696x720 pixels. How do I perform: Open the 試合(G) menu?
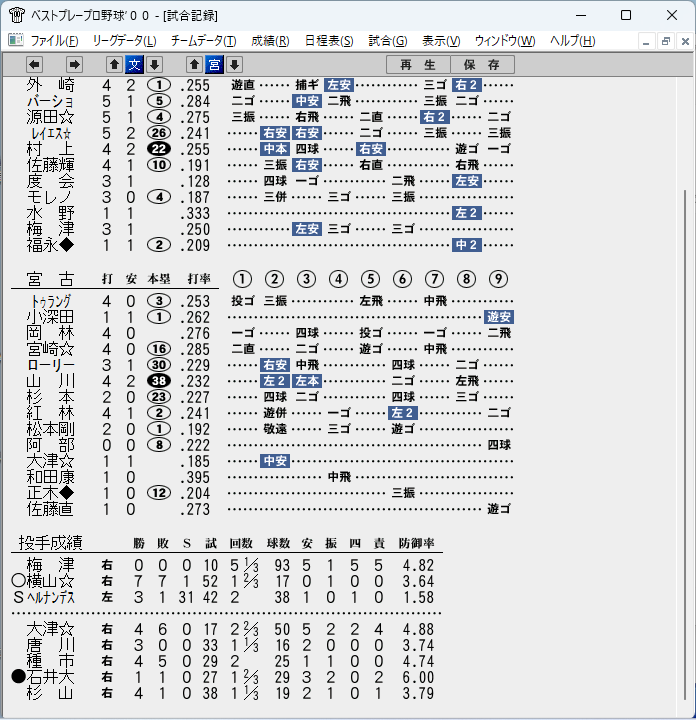tap(387, 41)
